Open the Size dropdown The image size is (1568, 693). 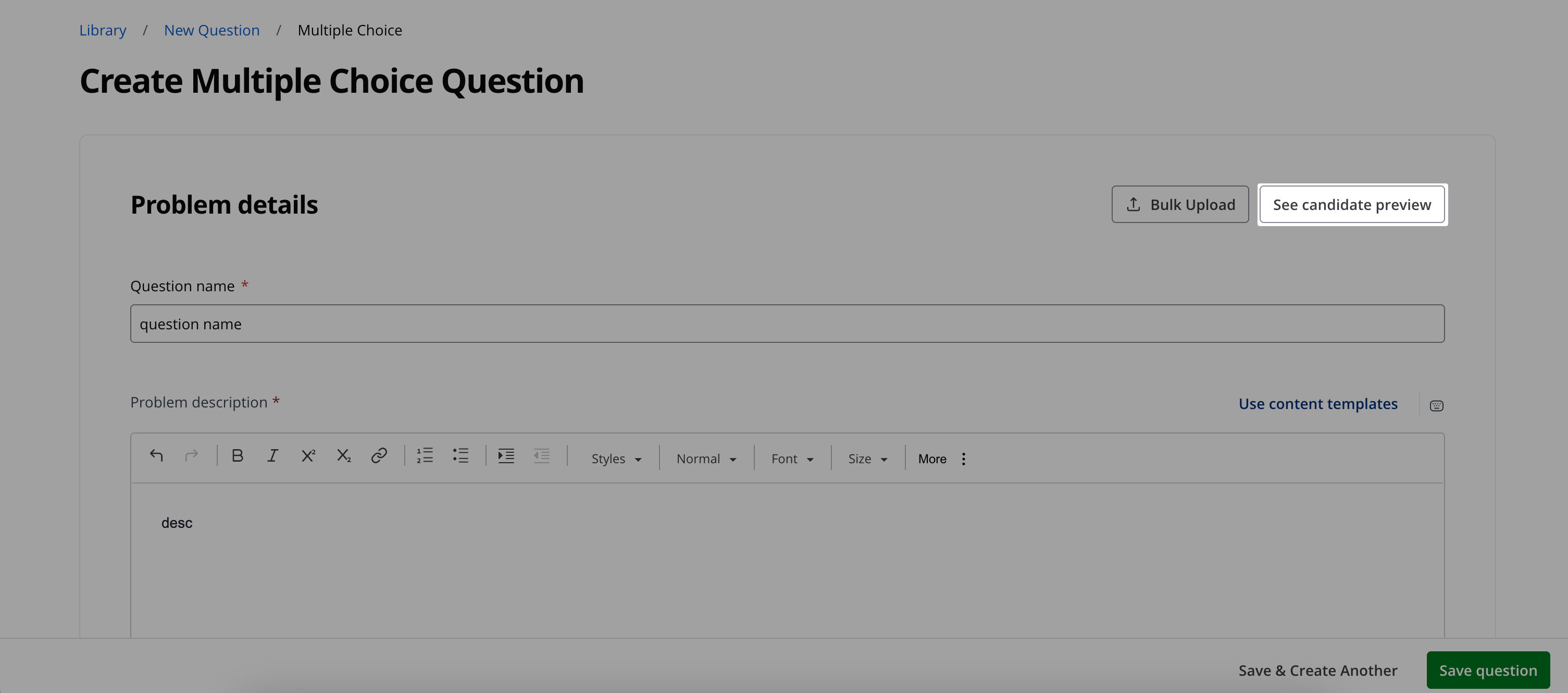[867, 459]
